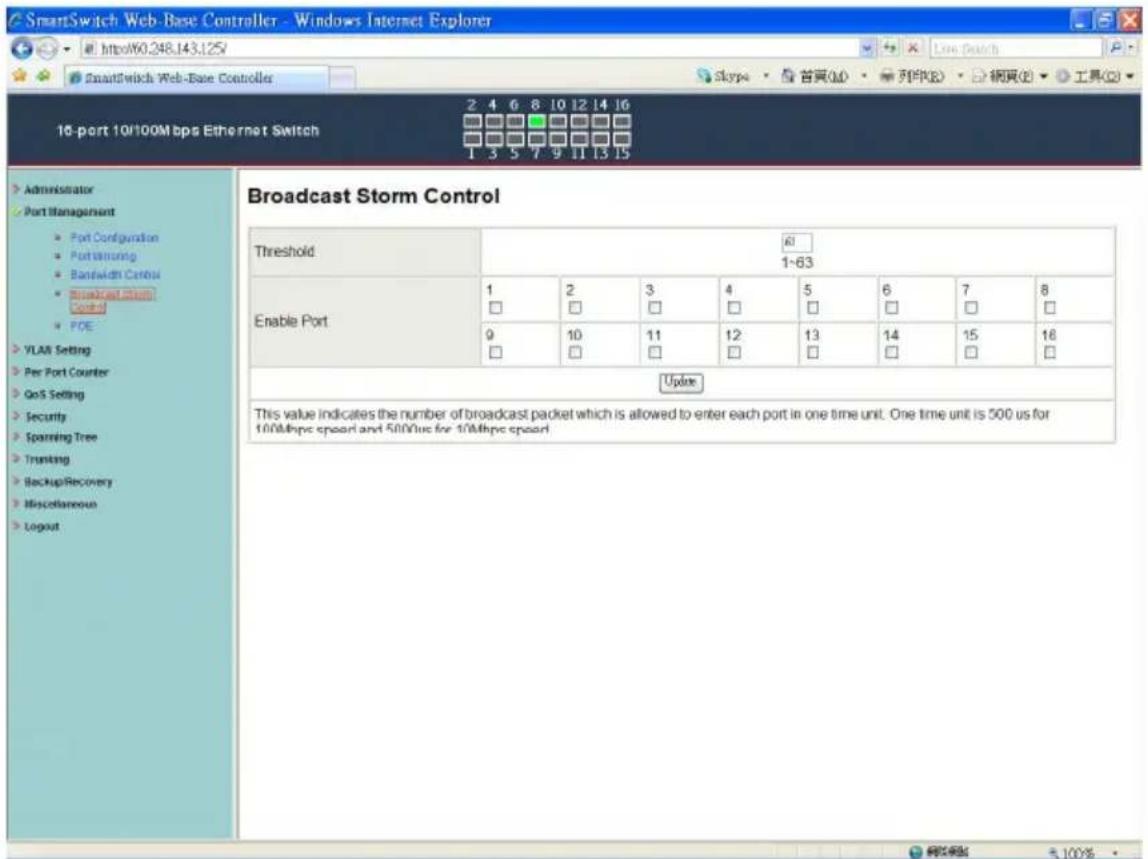The width and height of the screenshot is (1148, 859).
Task: Expand the Administrator menu section
Action: pos(59,190)
